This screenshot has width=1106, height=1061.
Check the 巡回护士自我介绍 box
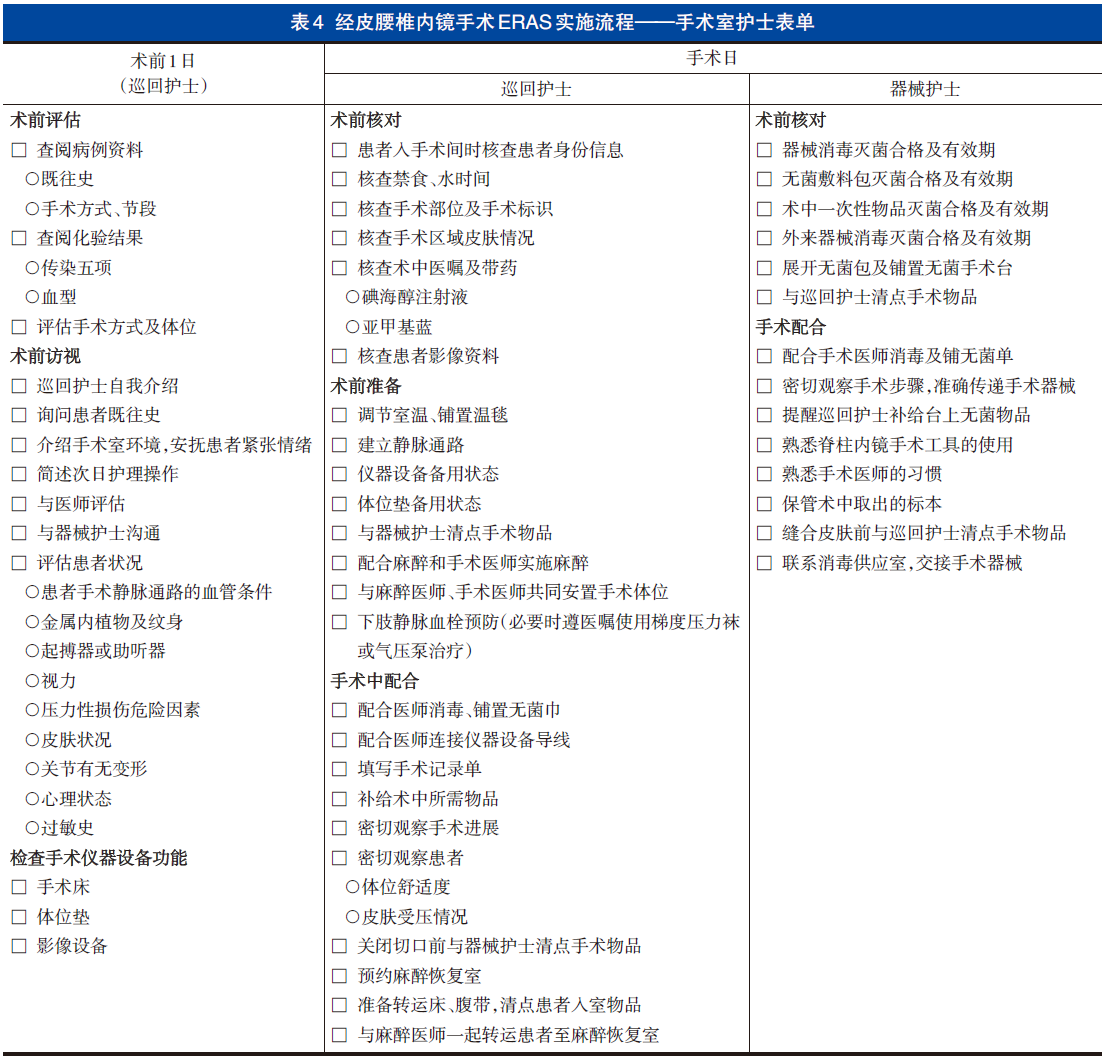pos(19,386)
